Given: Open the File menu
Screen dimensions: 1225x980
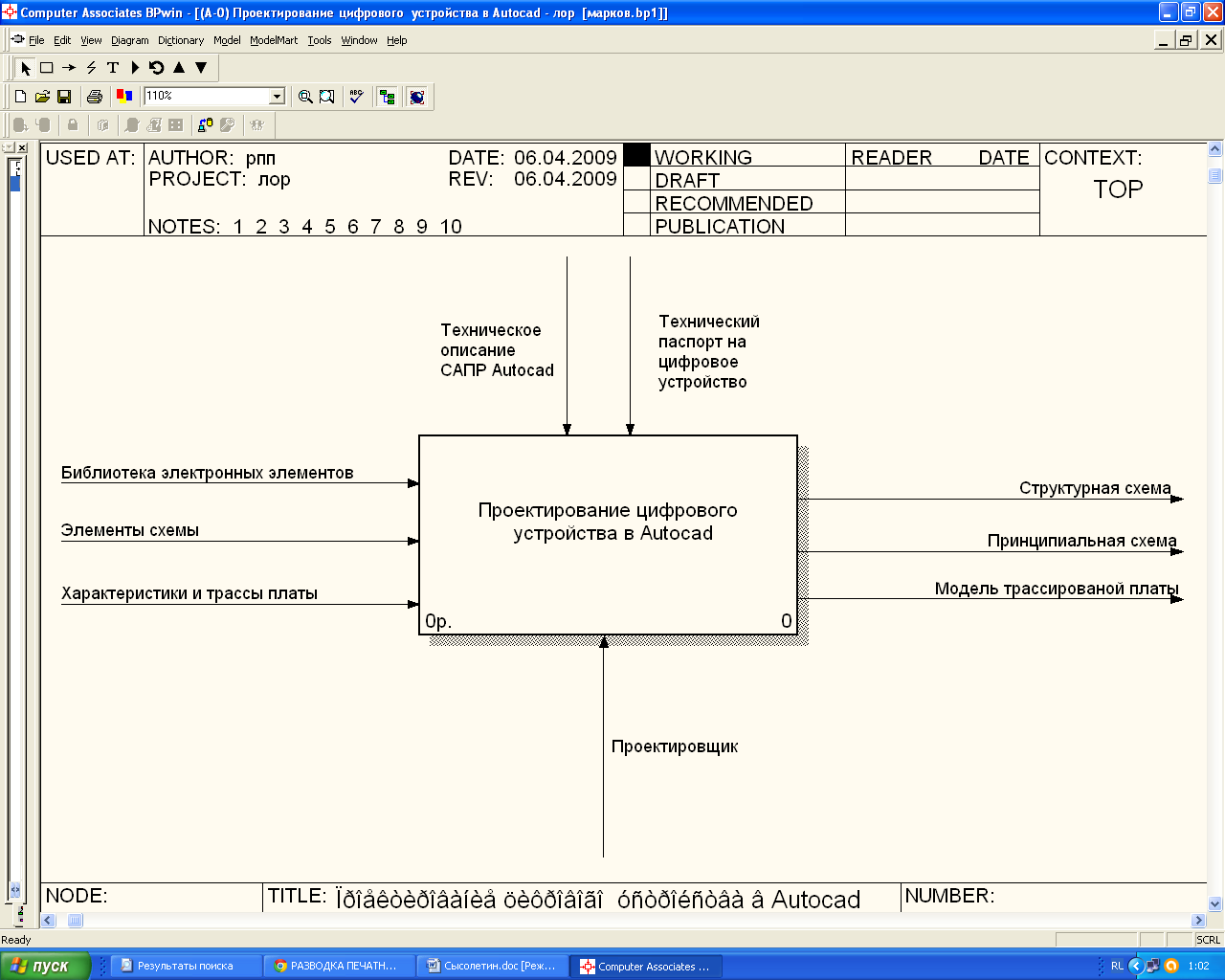Looking at the screenshot, I should (36, 40).
